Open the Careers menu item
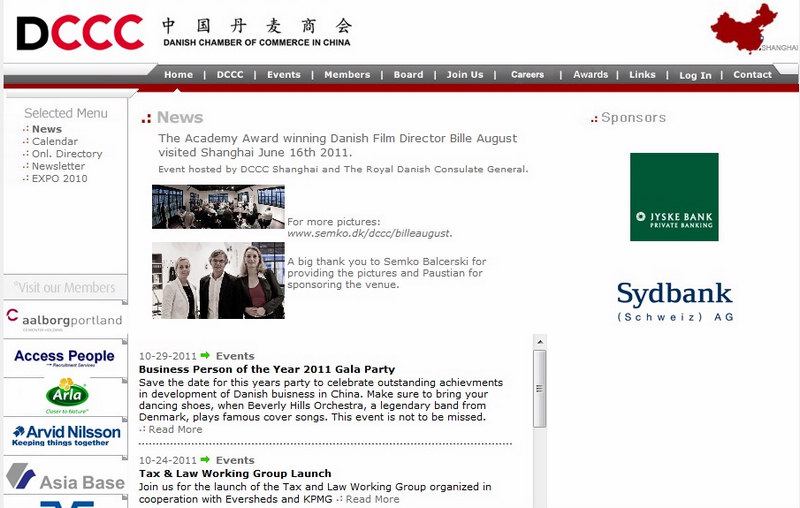The height and width of the screenshot is (508, 800). click(x=528, y=74)
